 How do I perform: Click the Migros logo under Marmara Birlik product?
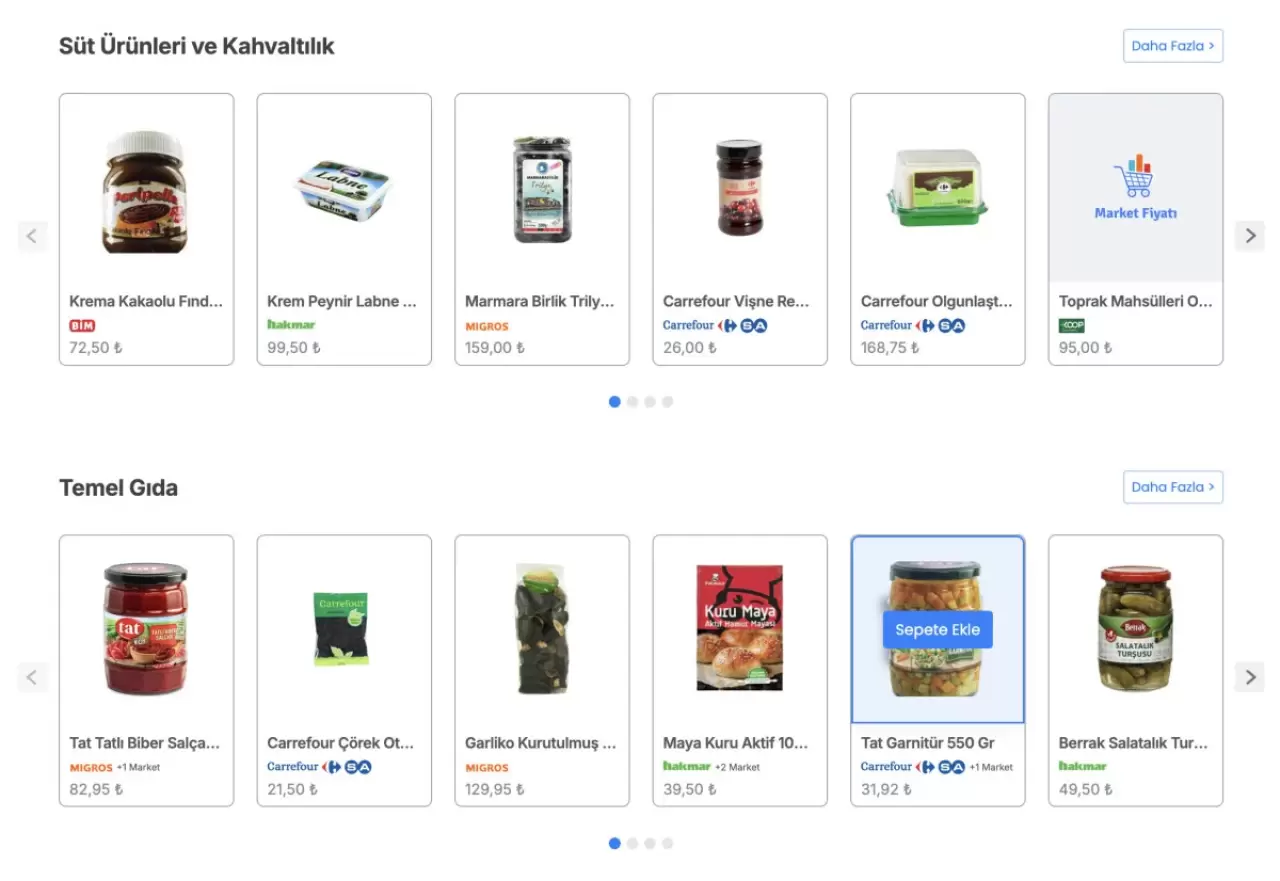pos(487,326)
